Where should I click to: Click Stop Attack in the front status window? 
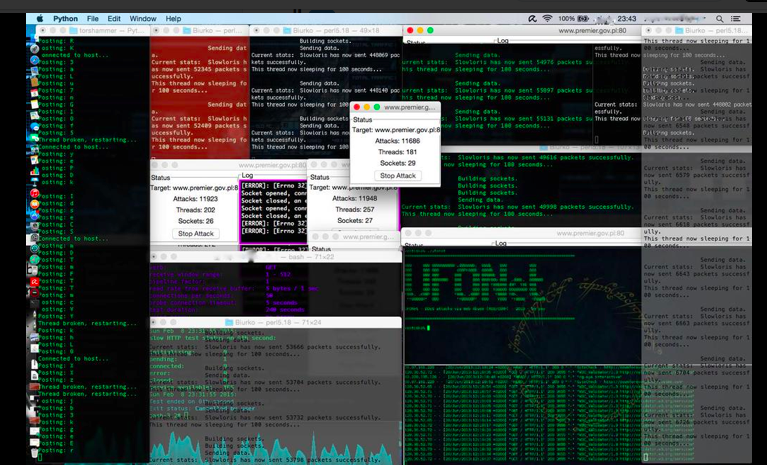pyautogui.click(x=398, y=176)
